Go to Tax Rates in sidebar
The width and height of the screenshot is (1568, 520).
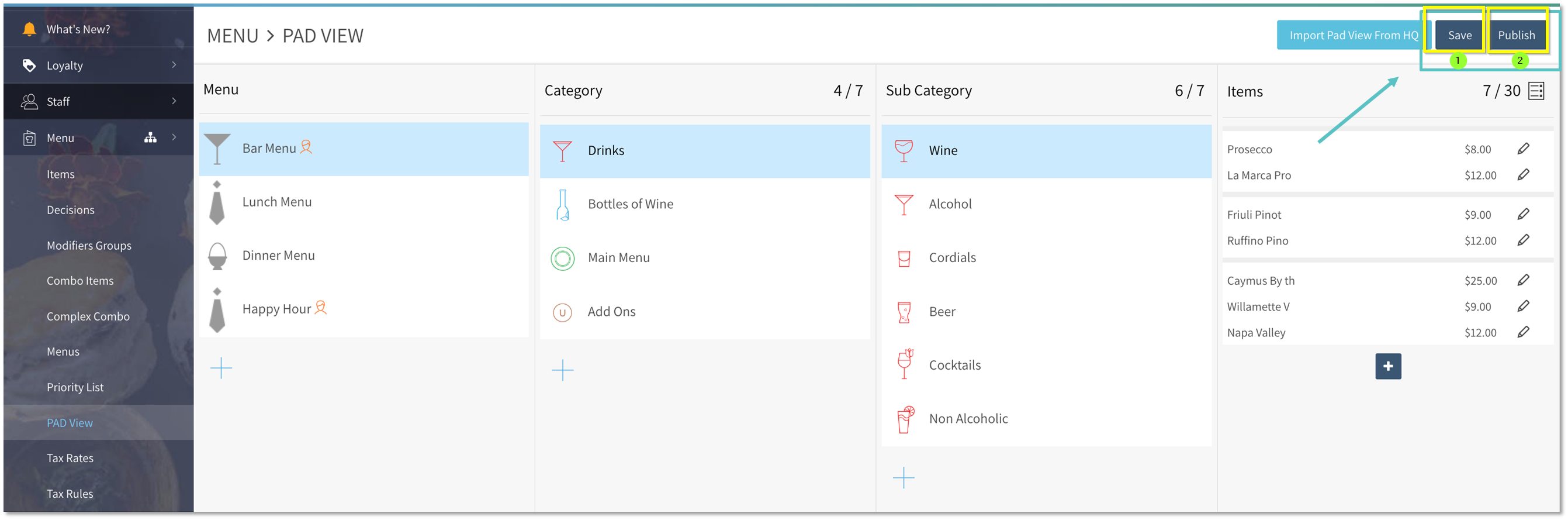[70, 458]
